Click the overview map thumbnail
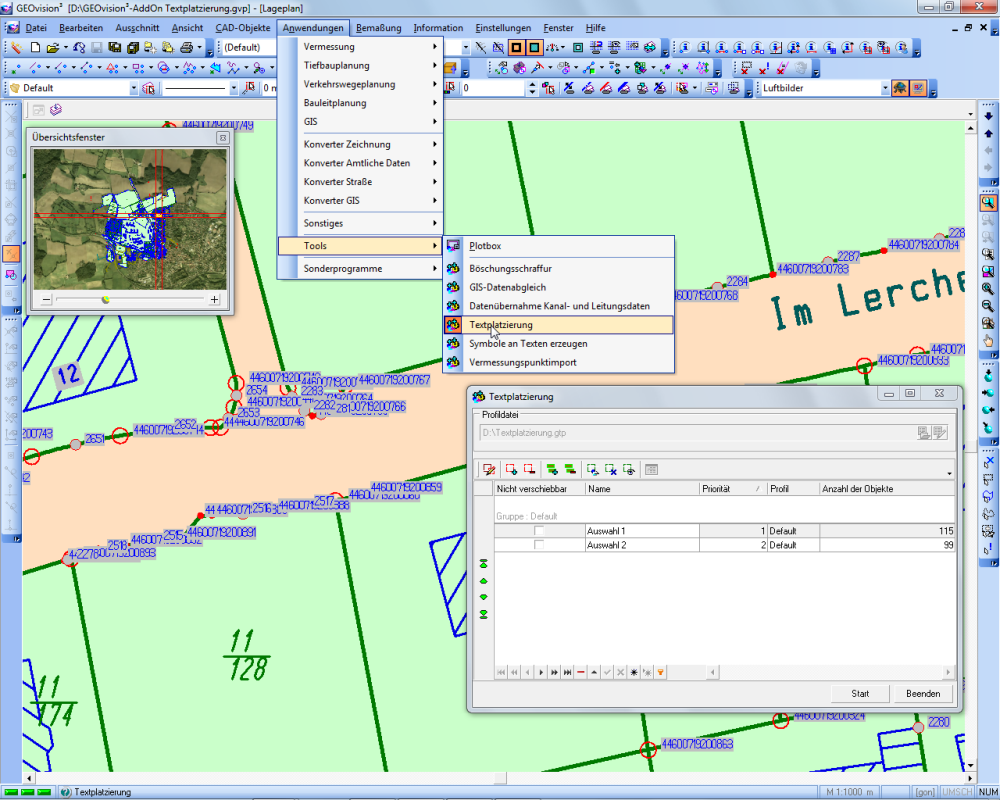 (130, 219)
